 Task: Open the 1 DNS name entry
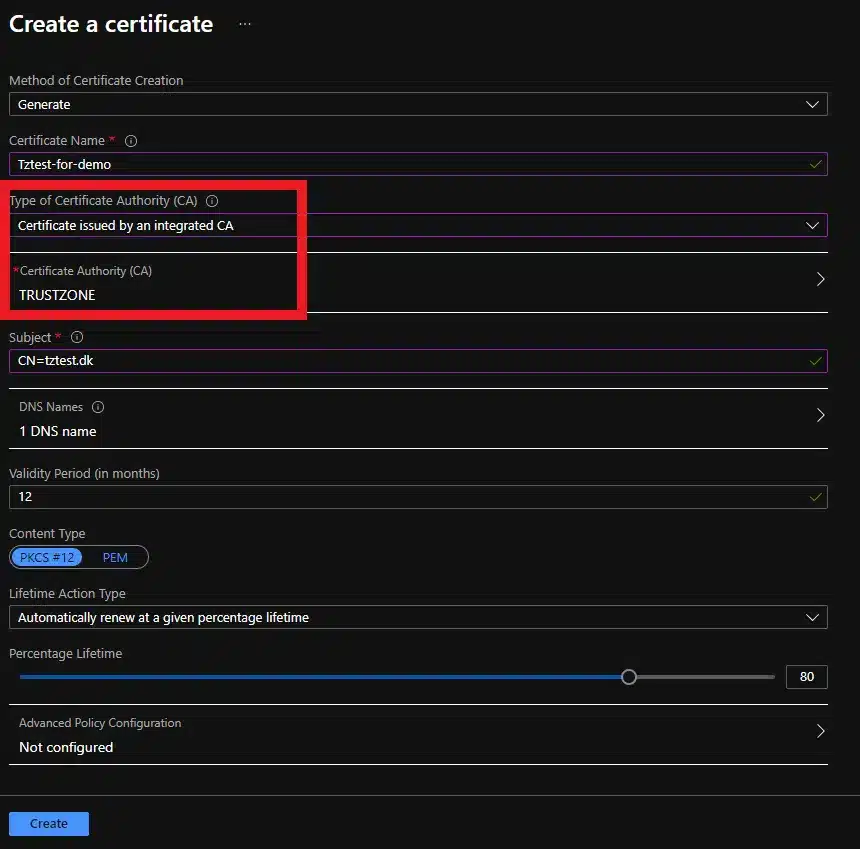click(x=58, y=431)
